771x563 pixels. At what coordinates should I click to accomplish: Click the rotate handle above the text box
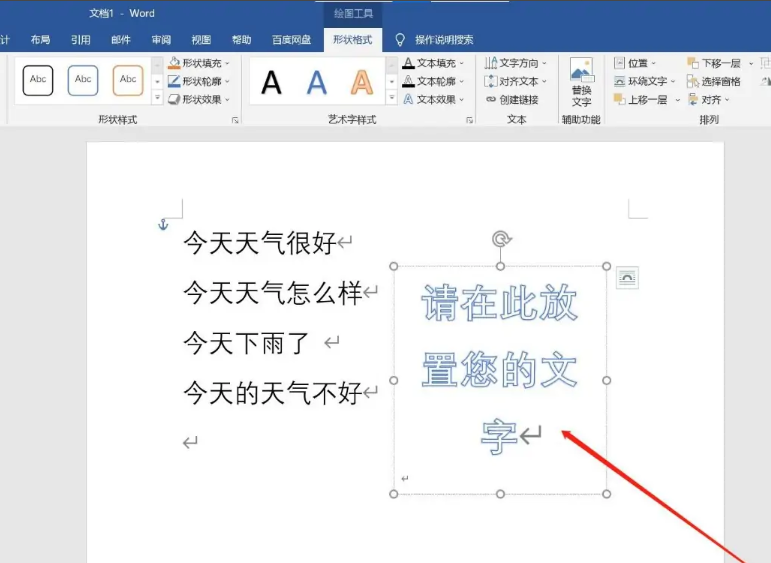pos(501,239)
